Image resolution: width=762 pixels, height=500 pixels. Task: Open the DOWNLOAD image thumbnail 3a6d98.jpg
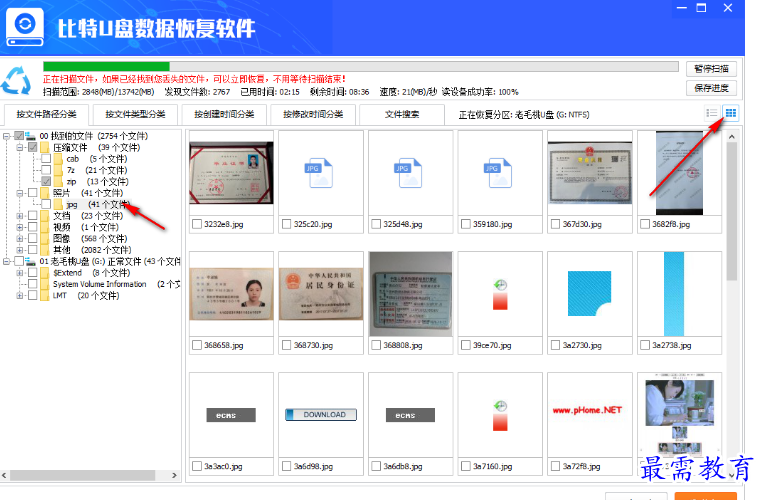pos(321,414)
